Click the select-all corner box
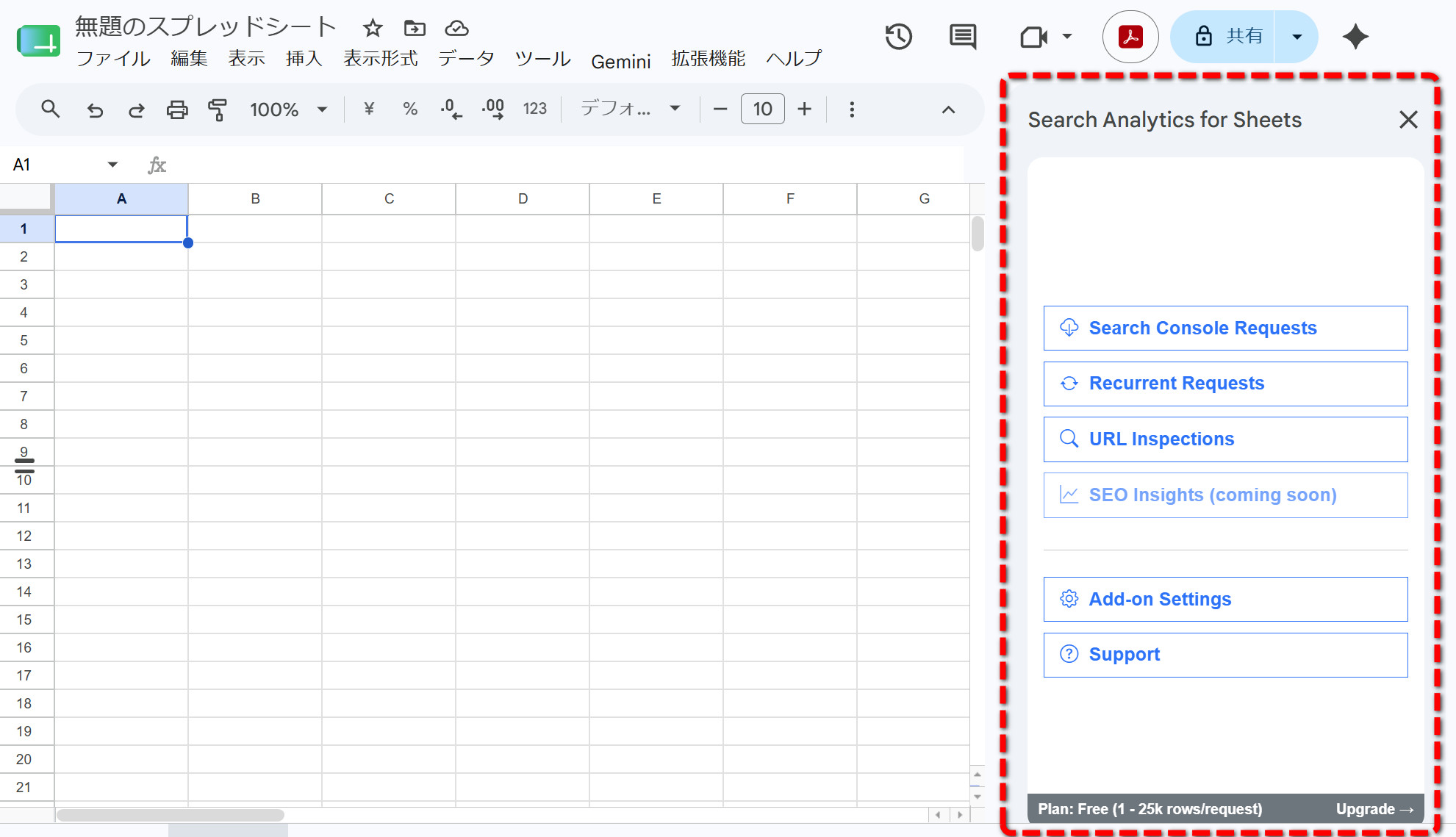This screenshot has width=1456, height=837. click(26, 198)
